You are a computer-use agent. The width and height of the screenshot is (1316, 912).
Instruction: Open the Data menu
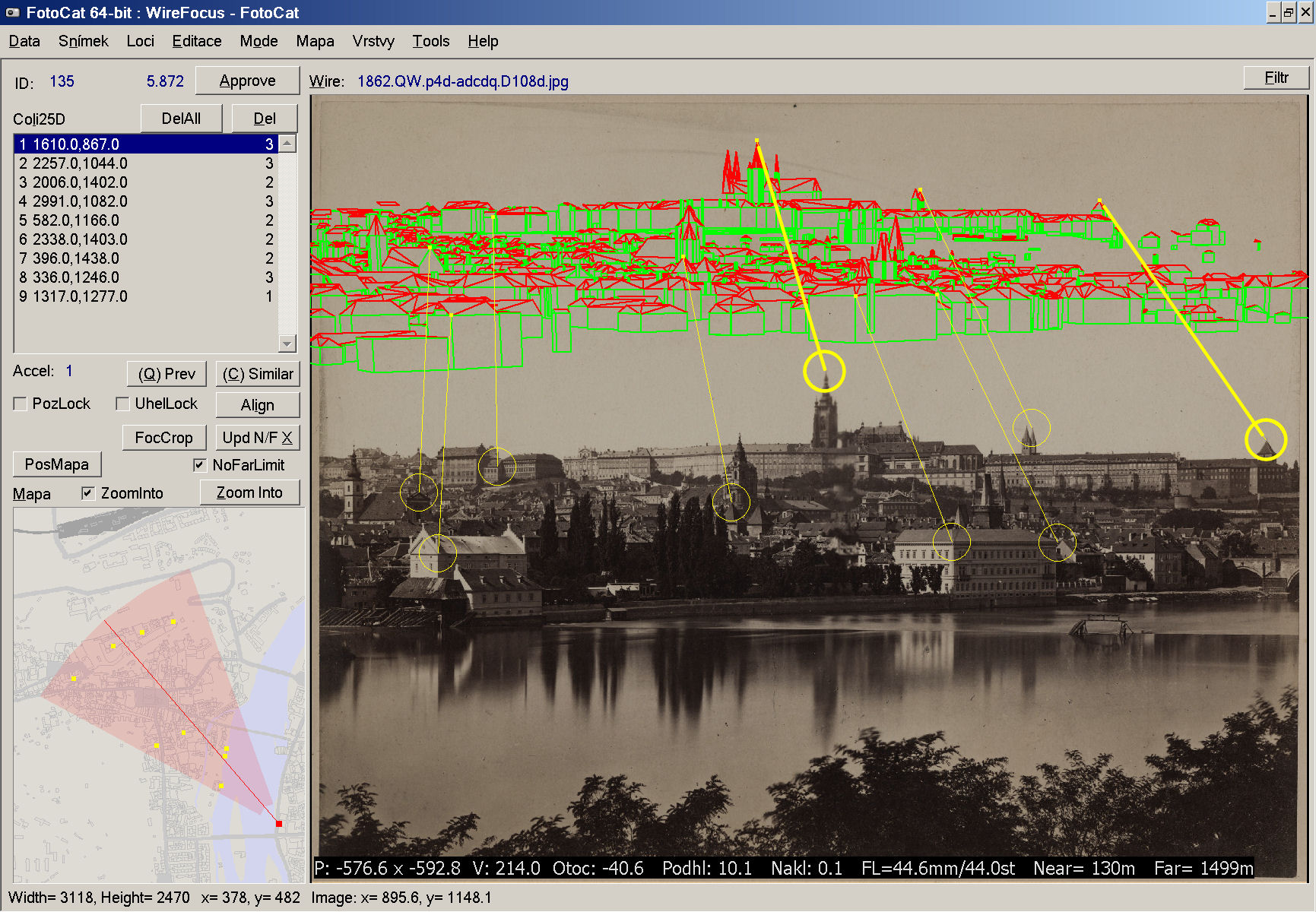24,41
